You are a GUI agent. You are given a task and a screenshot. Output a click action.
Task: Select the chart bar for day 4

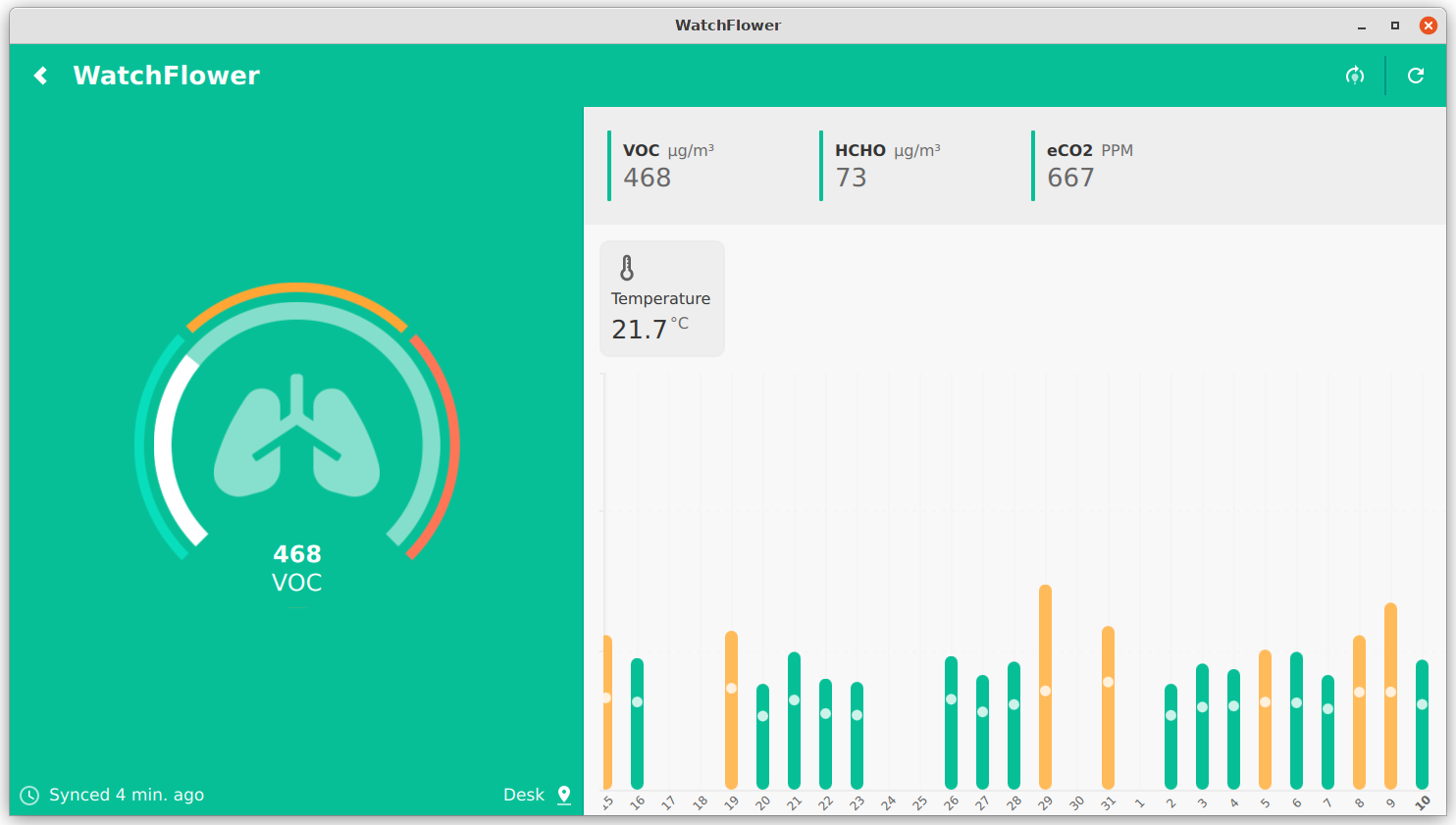(1233, 730)
